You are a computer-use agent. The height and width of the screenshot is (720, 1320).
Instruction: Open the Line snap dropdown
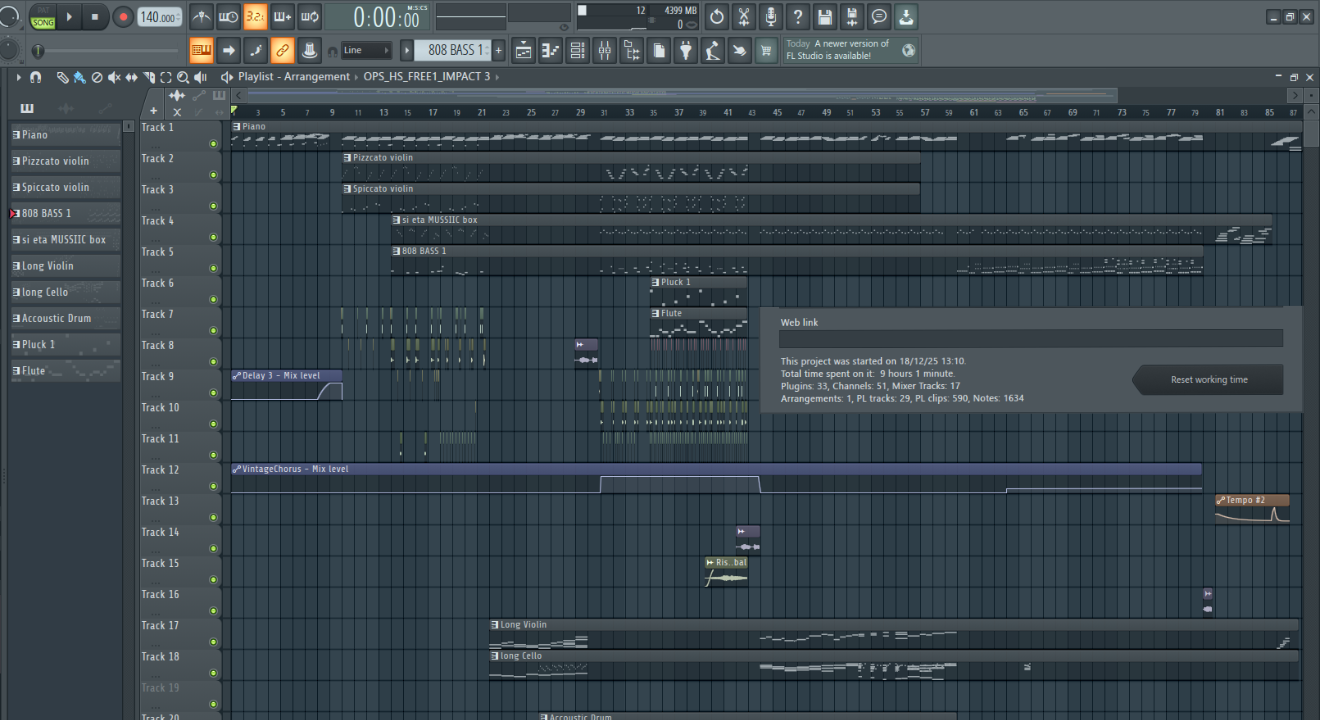(366, 50)
